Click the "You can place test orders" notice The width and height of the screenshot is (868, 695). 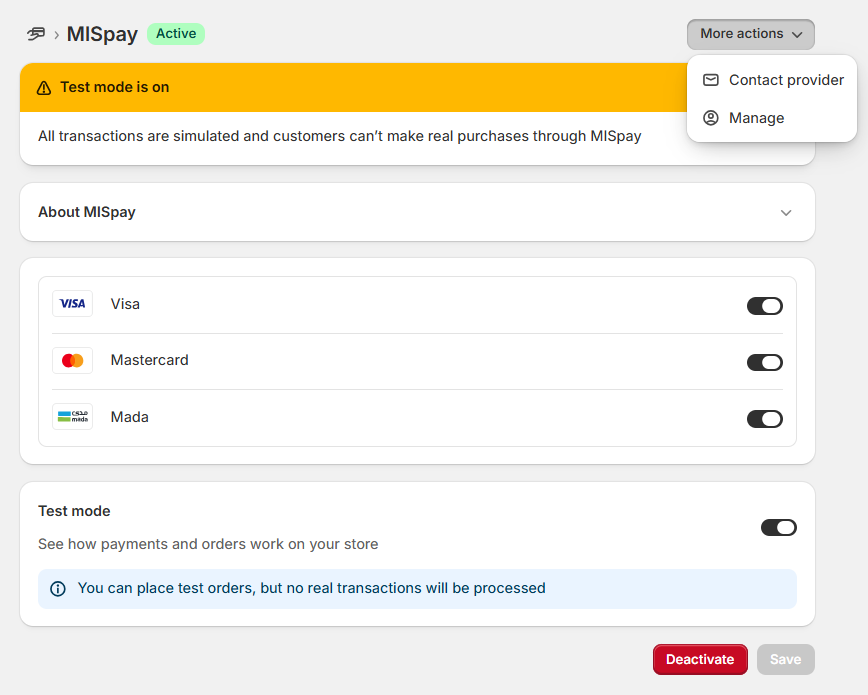tap(417, 589)
